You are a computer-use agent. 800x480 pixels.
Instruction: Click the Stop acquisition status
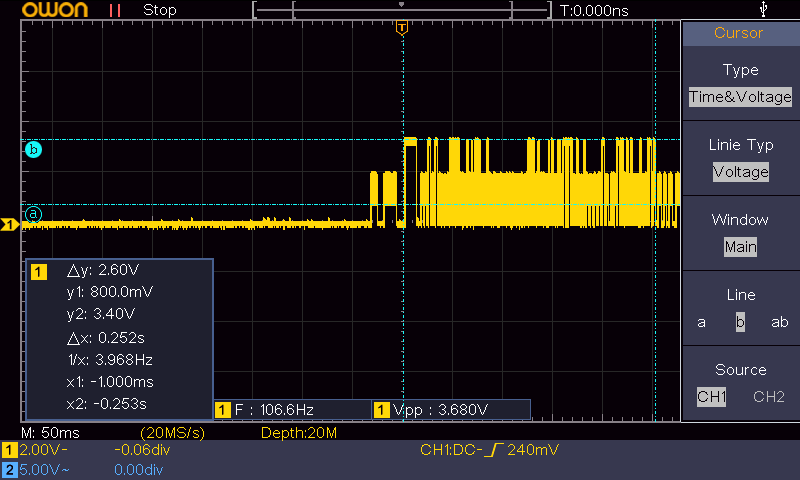tap(160, 10)
